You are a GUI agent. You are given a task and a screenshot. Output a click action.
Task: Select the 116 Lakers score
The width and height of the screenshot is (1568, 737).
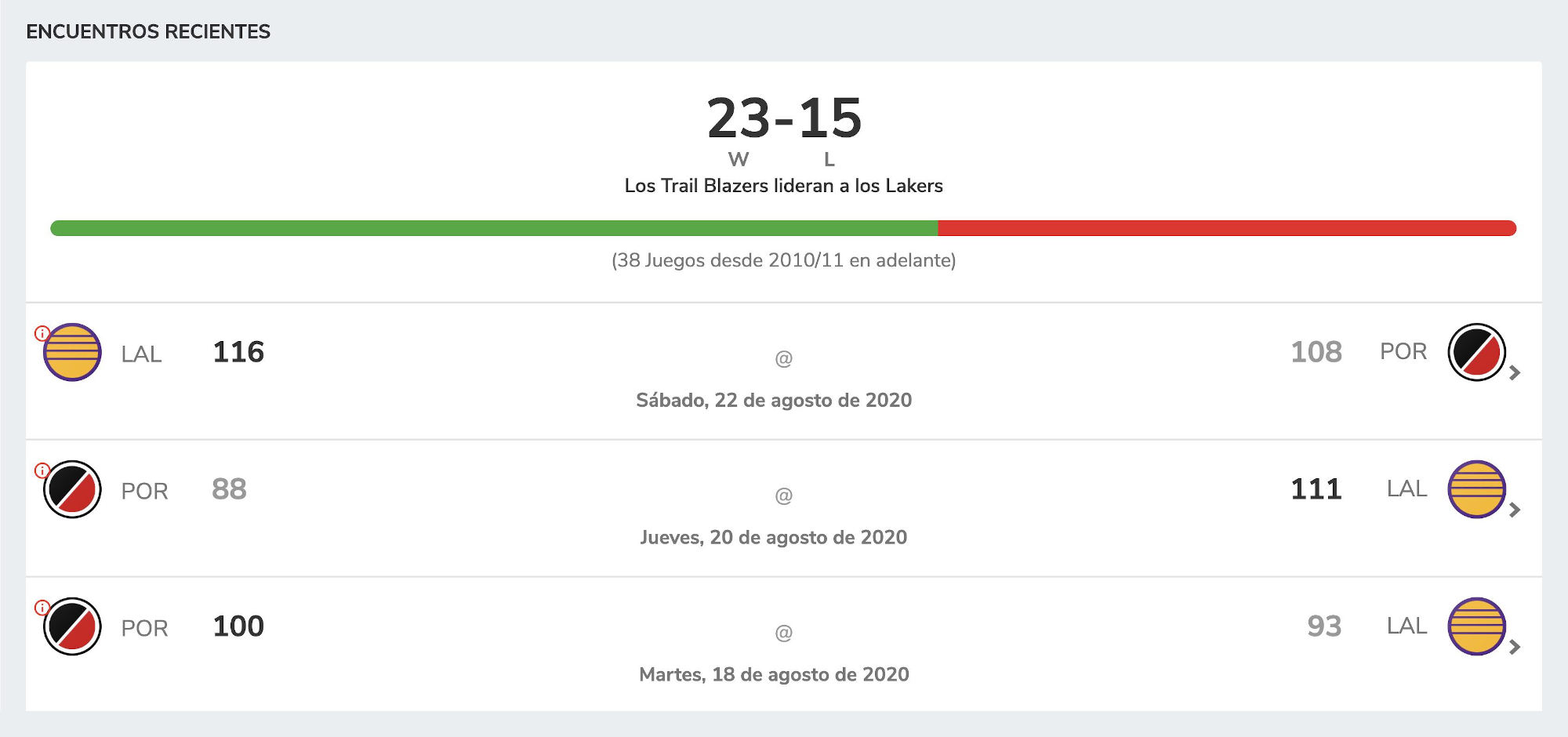238,352
